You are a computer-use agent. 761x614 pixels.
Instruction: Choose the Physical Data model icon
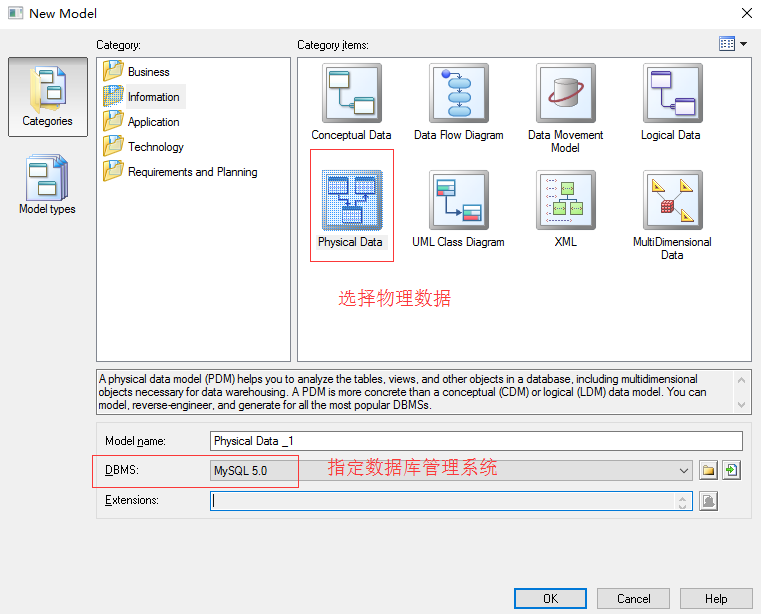coord(352,199)
